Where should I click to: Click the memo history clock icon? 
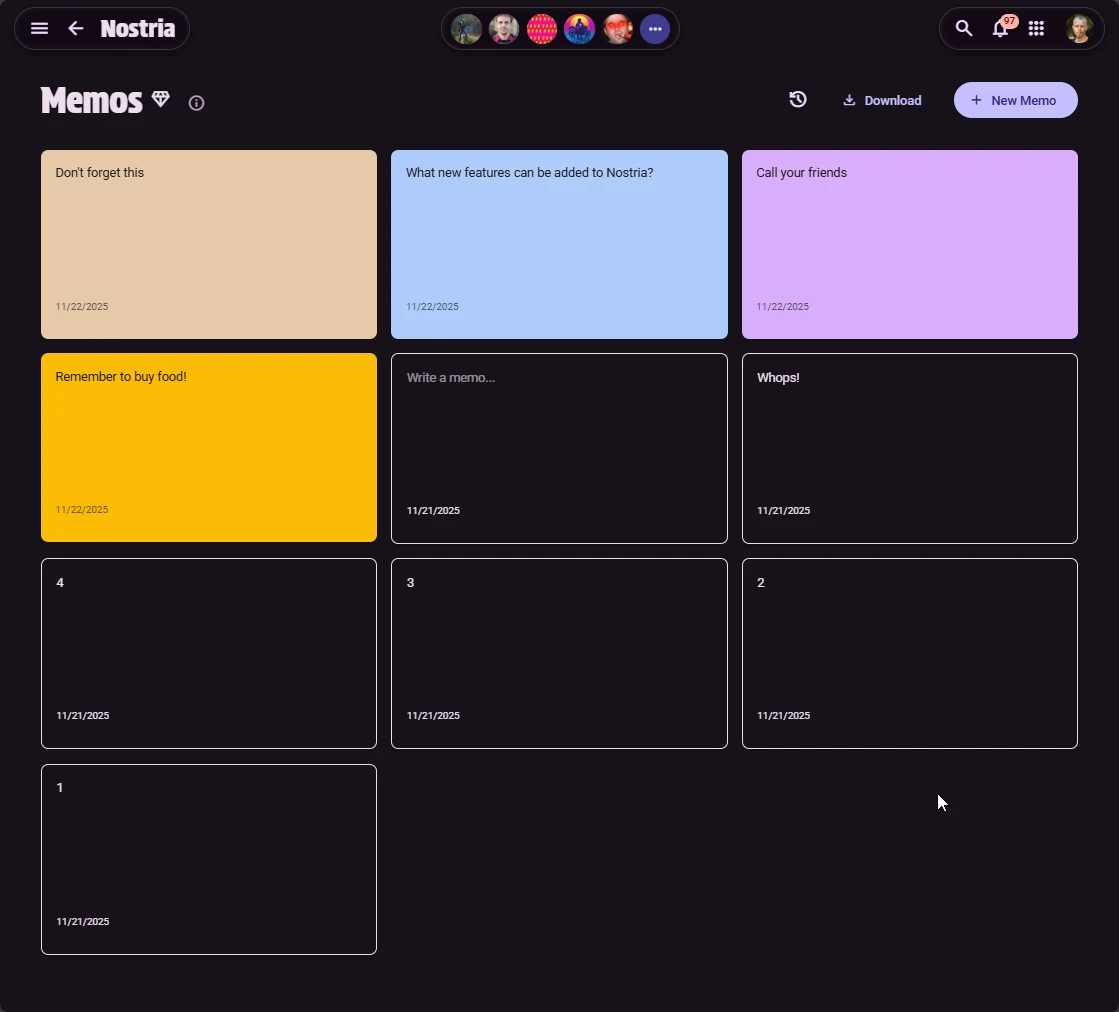point(797,100)
